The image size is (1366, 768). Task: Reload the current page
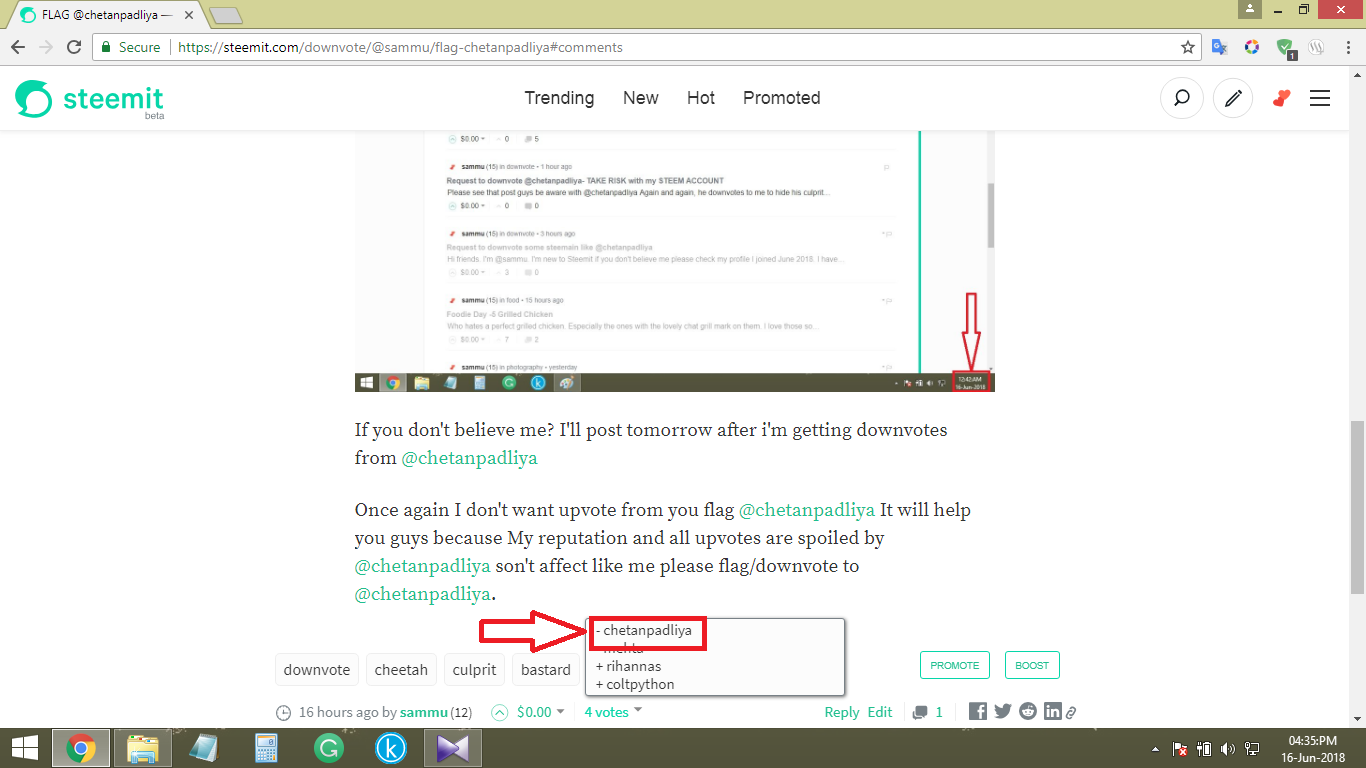coord(74,47)
